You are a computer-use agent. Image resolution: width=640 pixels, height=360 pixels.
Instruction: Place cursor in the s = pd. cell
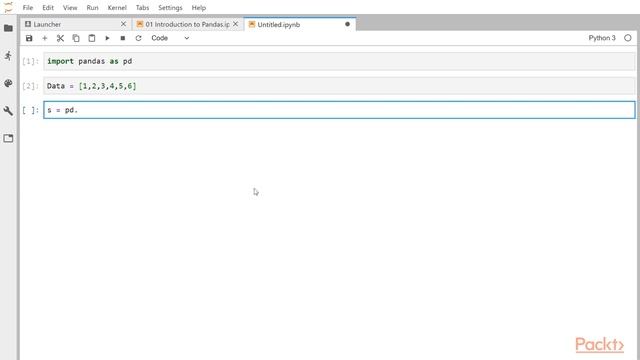[x=339, y=110]
